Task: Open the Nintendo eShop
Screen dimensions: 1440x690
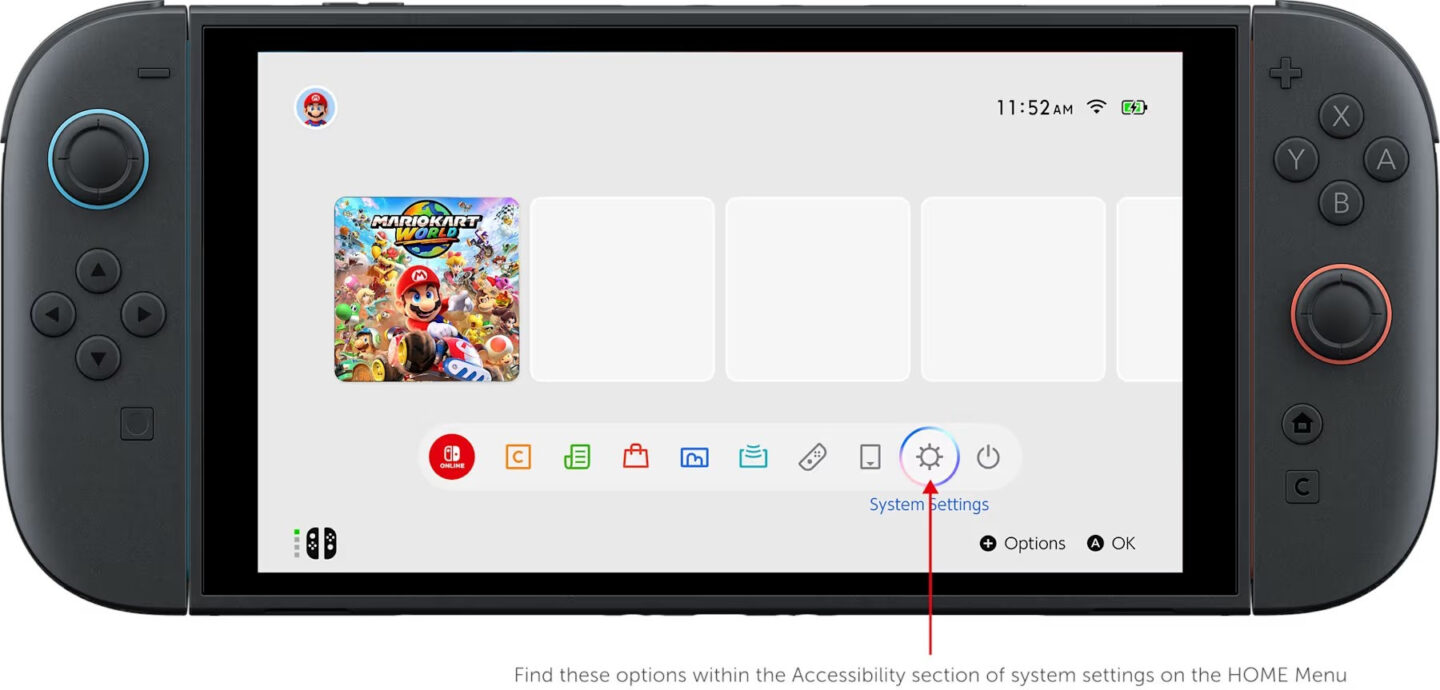Action: [637, 457]
